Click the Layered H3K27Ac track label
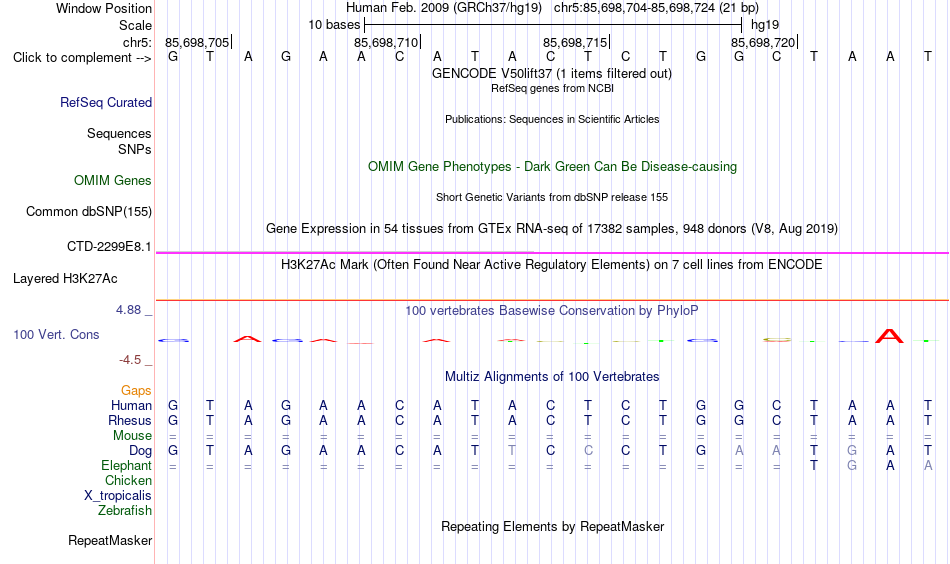 [x=65, y=279]
